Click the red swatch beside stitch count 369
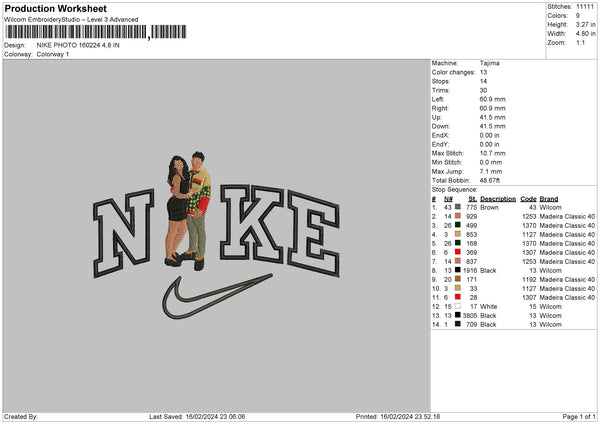Viewport: 600px width, 424px height. click(x=458, y=252)
